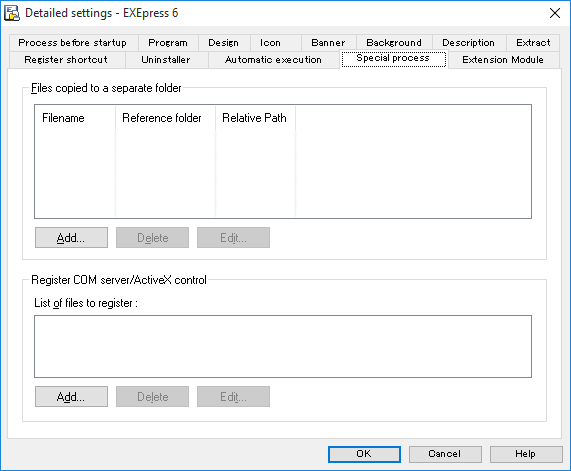Select the Register shortcut tab

[66, 60]
